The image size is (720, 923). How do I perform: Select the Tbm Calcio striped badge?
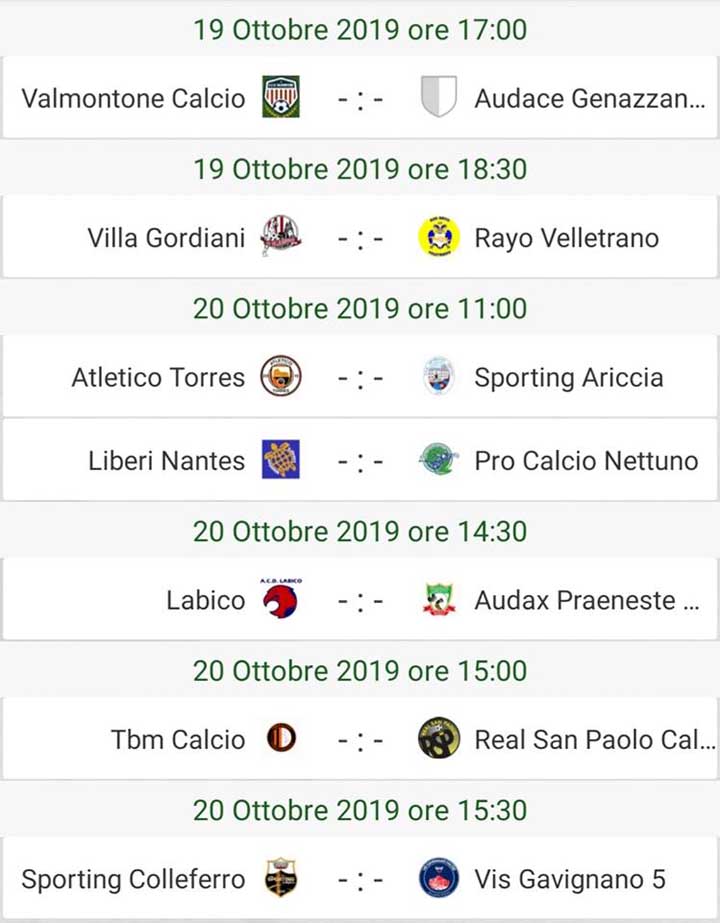(281, 739)
